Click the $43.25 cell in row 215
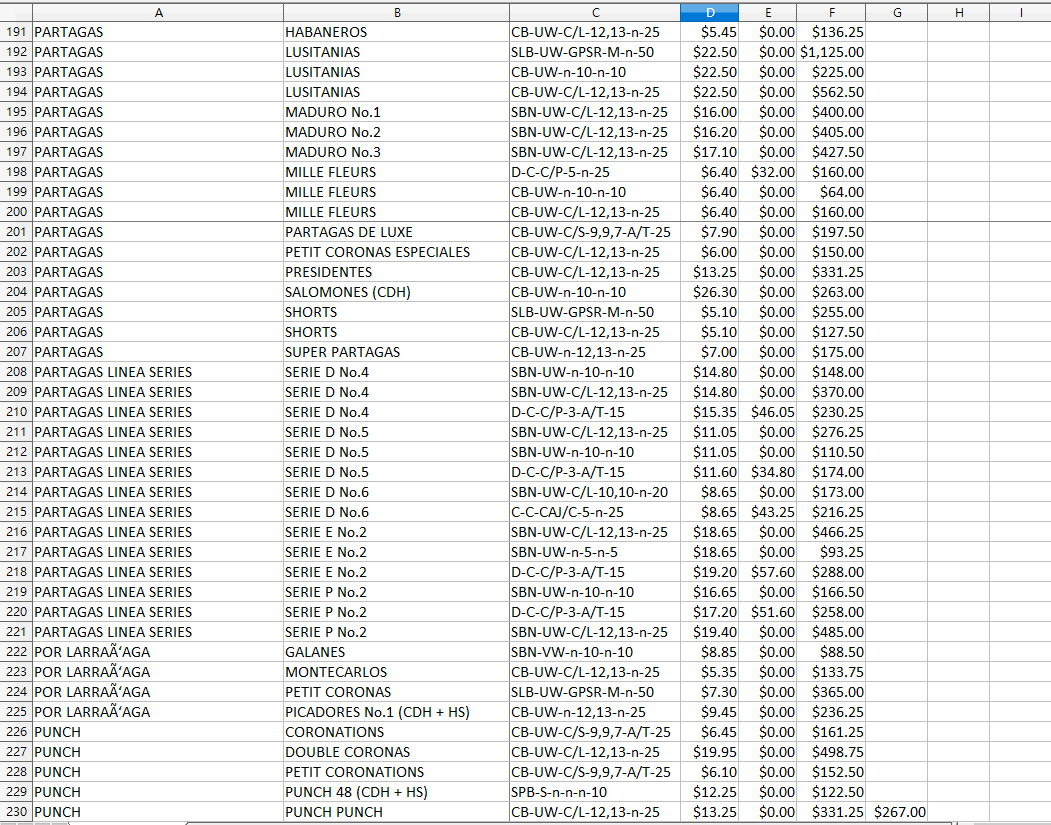1051x825 pixels. [768, 512]
